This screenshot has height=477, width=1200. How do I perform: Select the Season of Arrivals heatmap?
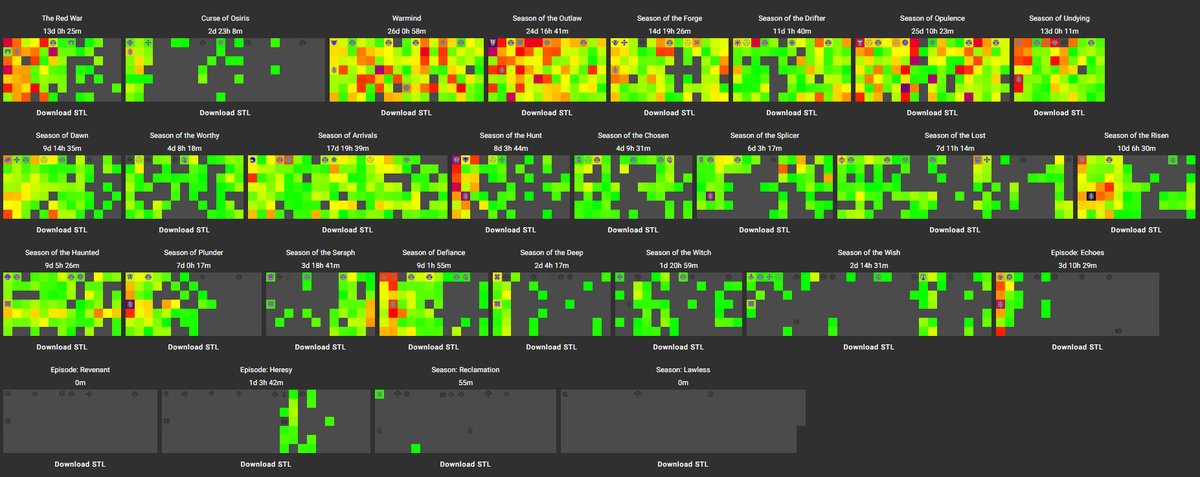348,187
